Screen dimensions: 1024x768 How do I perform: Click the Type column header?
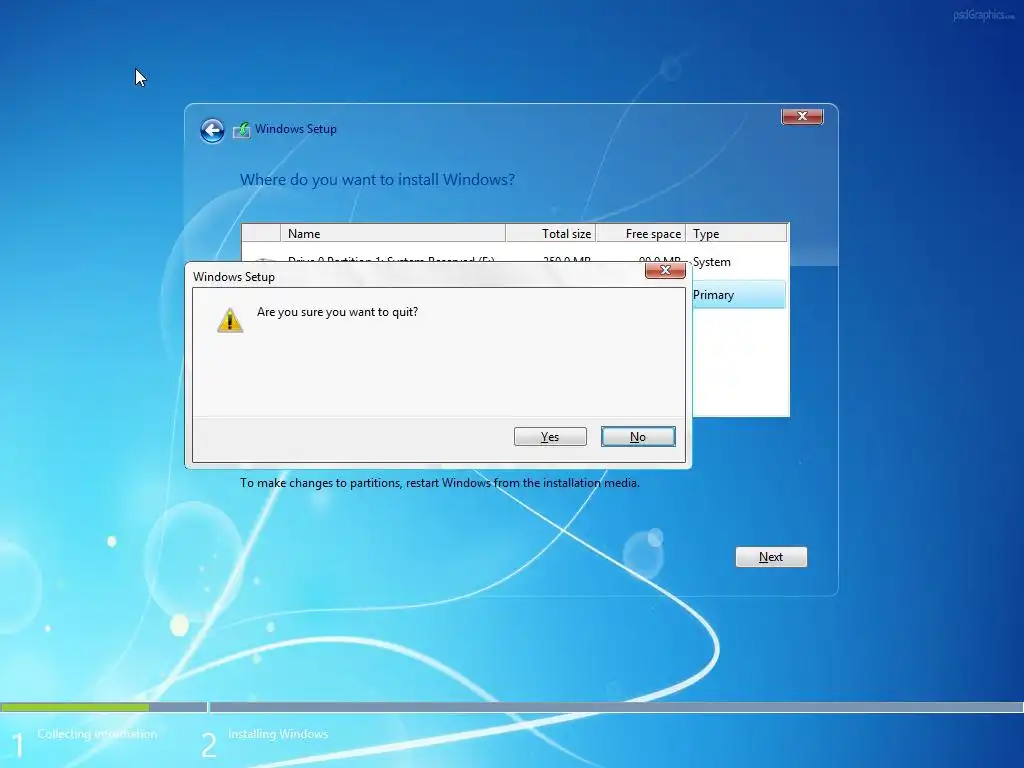click(736, 233)
